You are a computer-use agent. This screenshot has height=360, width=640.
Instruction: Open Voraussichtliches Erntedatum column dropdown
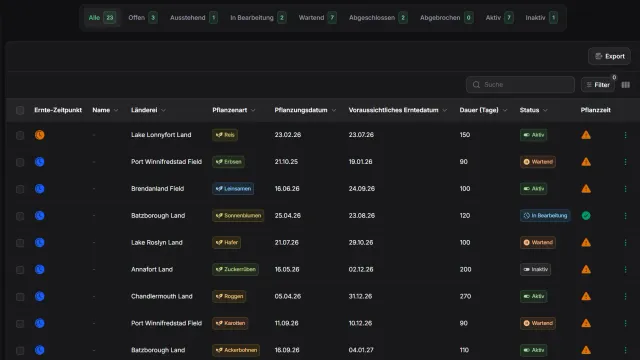click(x=444, y=110)
